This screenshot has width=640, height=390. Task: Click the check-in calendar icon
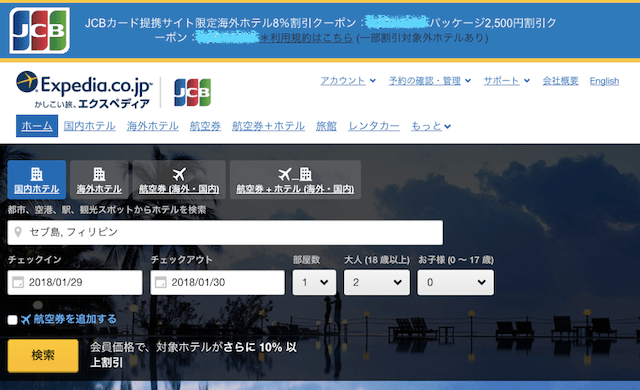point(18,282)
